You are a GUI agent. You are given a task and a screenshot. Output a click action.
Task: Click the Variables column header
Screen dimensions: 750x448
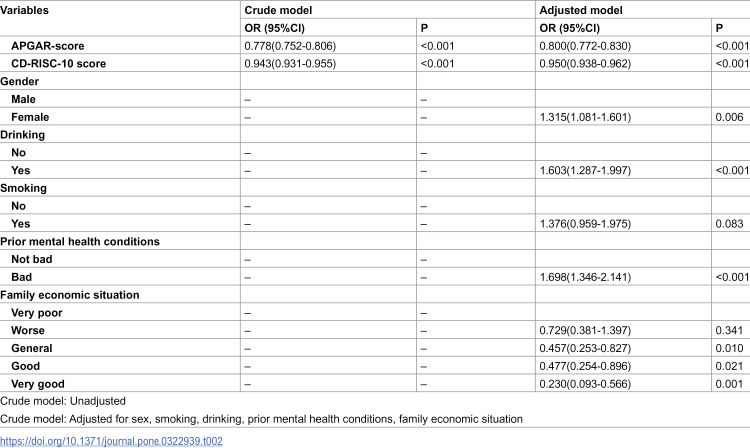(x=24, y=10)
